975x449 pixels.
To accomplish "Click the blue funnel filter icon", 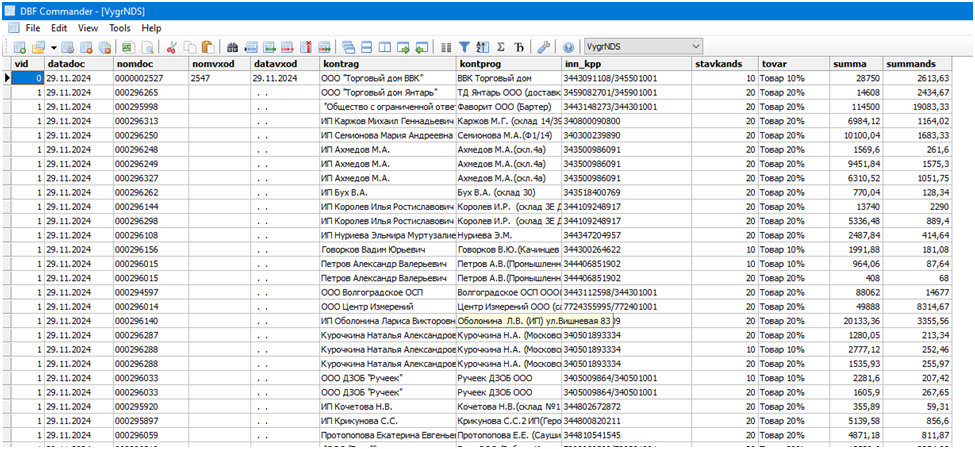I will [464, 47].
